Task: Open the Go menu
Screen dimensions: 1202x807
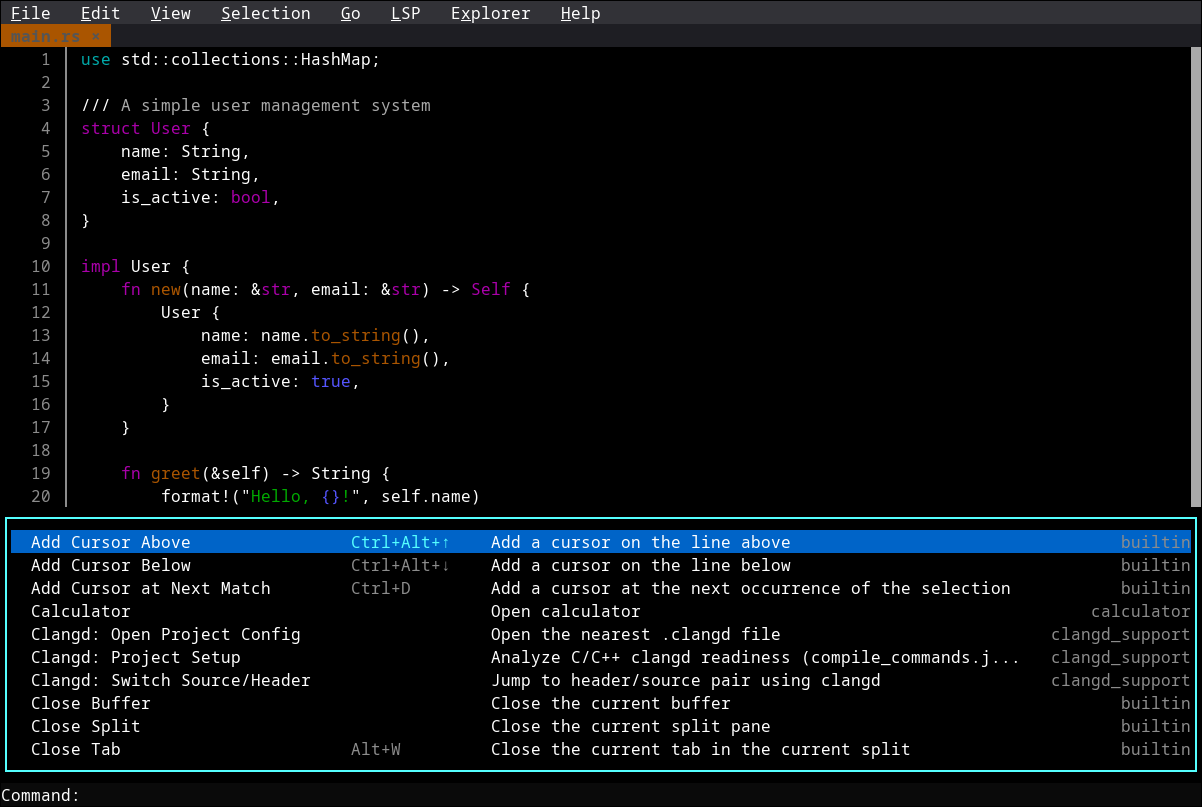Action: point(350,13)
